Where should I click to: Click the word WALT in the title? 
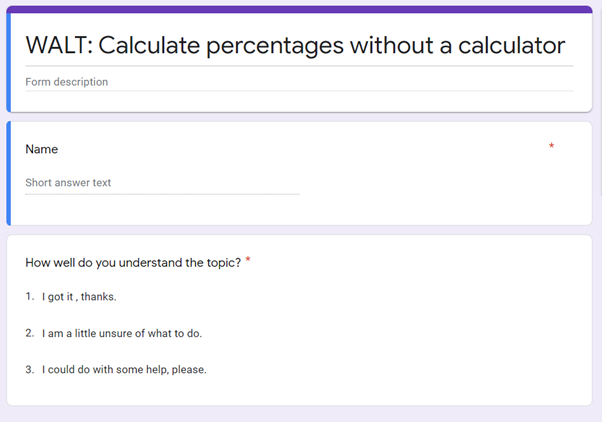click(x=56, y=45)
